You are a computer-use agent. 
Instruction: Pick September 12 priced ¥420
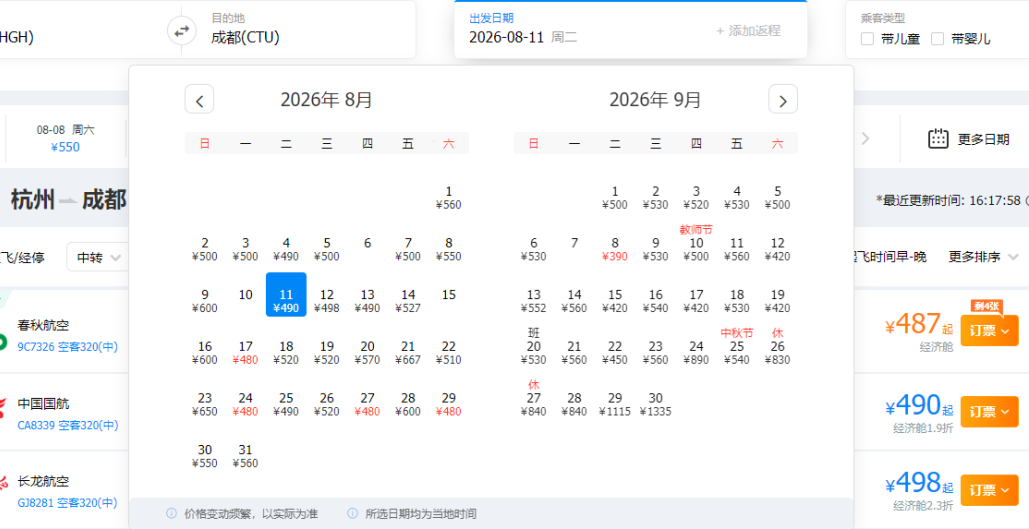pyautogui.click(x=778, y=249)
